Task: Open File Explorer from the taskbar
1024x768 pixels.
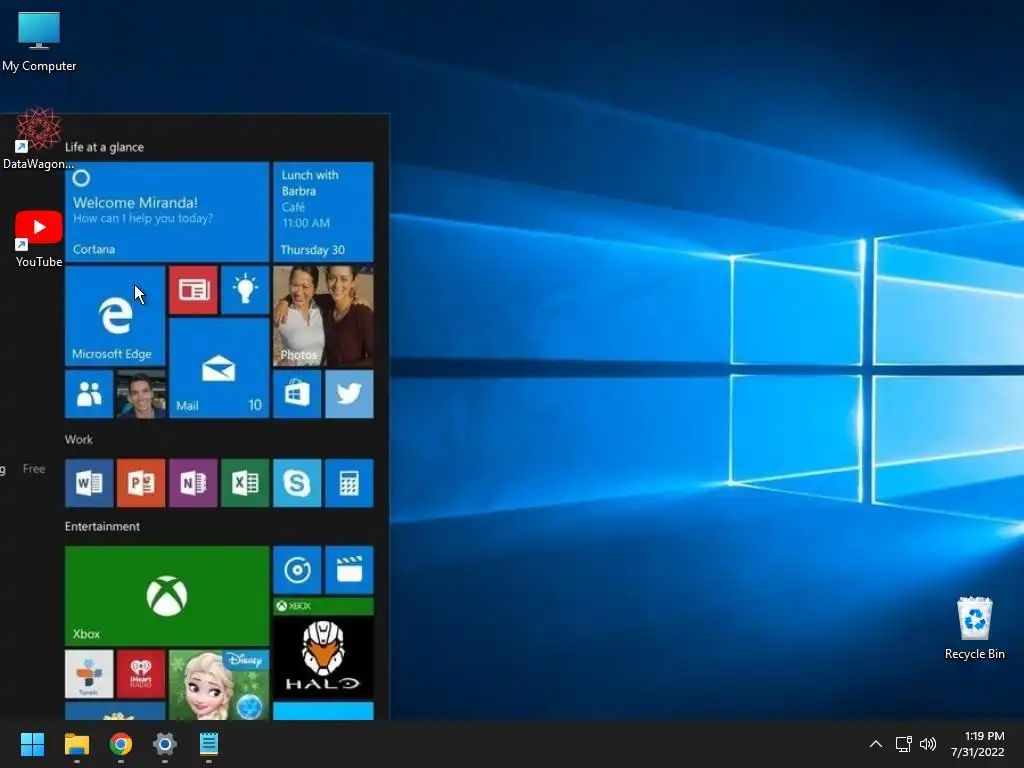Action: 76,744
